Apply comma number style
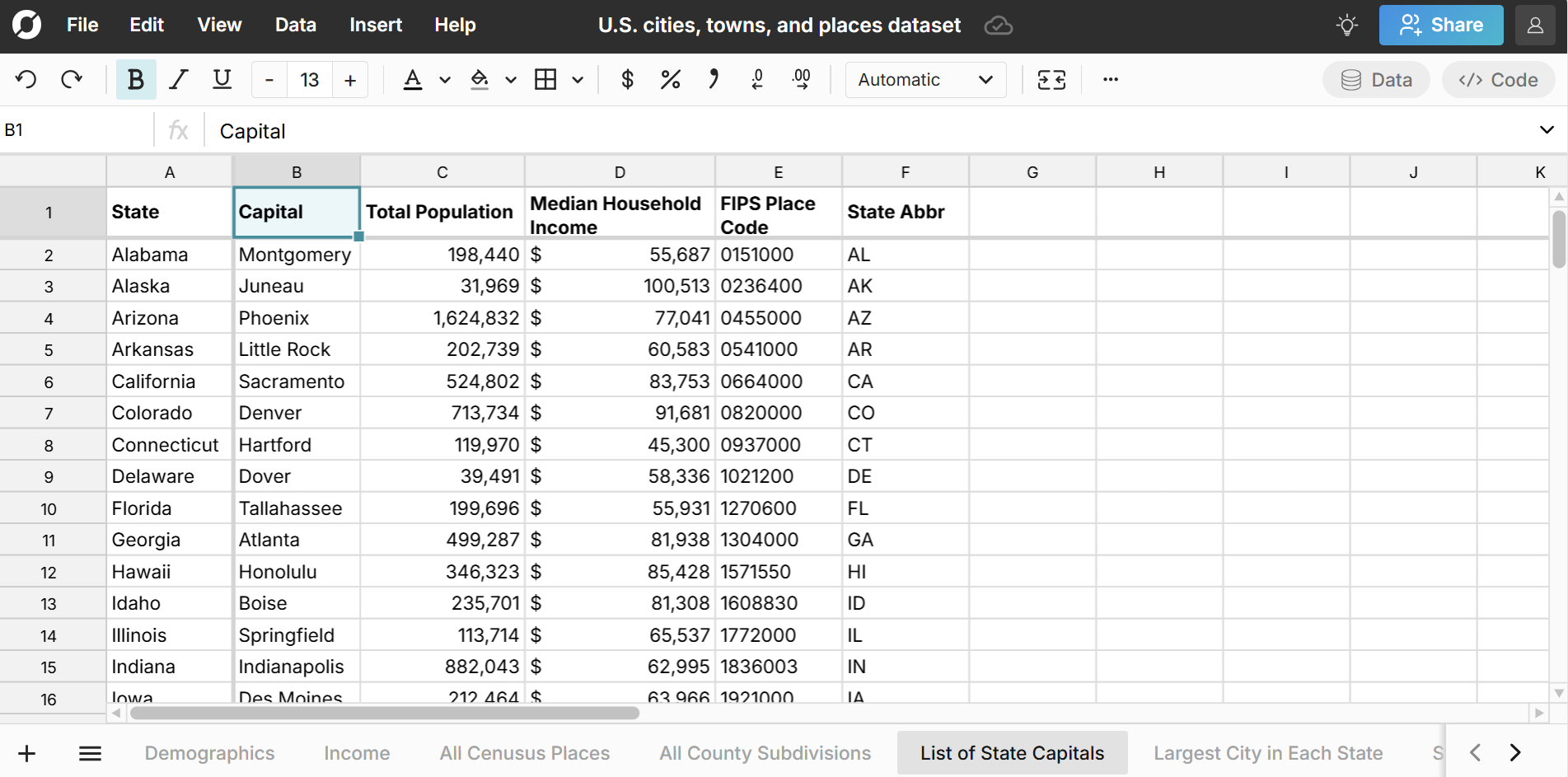 coord(713,79)
